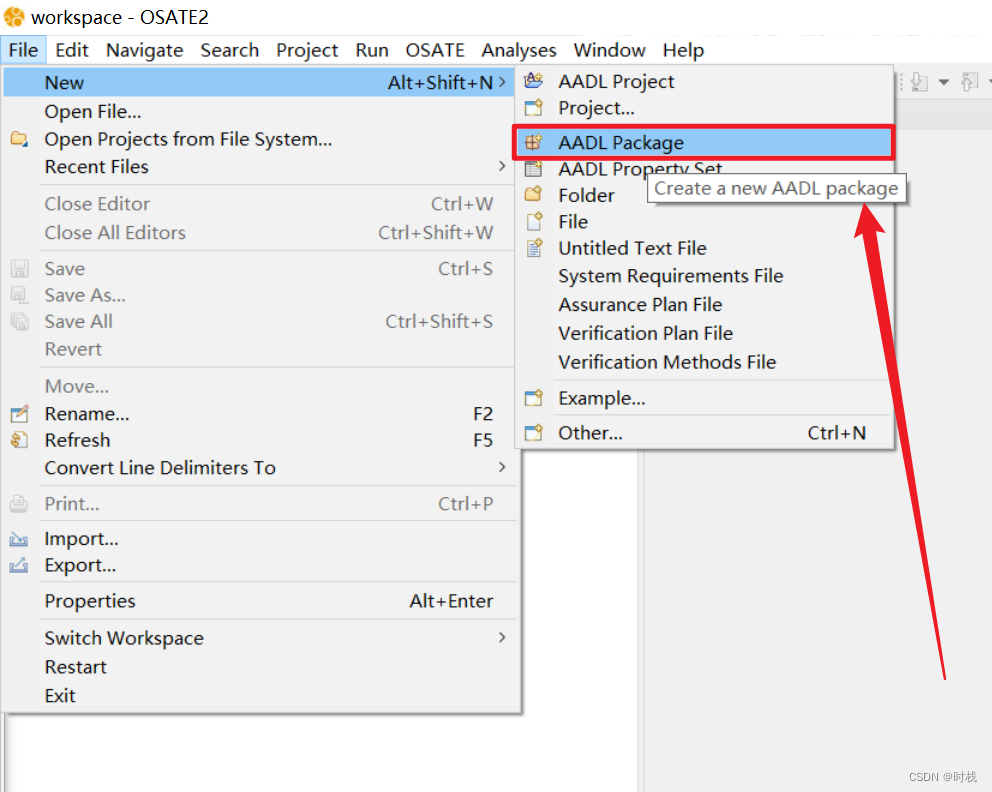Screen dimensions: 992x792
Task: Click the Import icon
Action: click(x=19, y=539)
